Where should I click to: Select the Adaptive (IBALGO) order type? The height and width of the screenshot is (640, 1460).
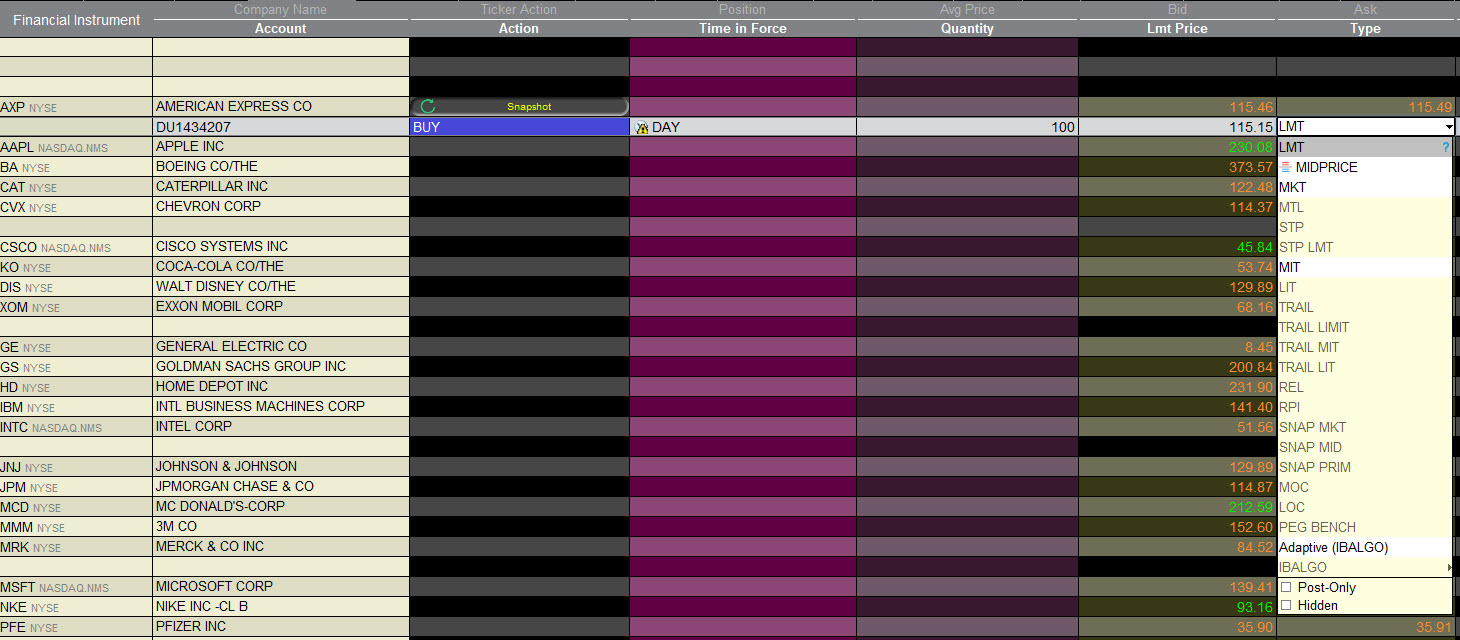[x=1364, y=547]
